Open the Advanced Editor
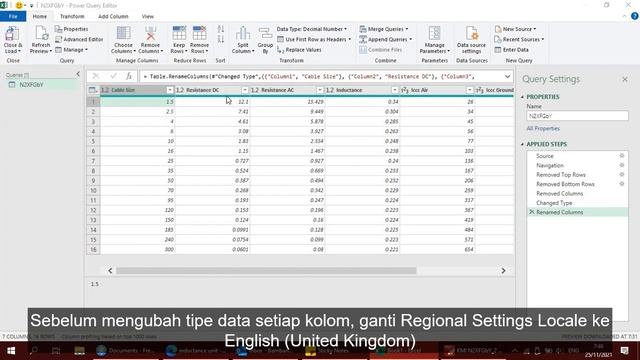 coord(79,39)
